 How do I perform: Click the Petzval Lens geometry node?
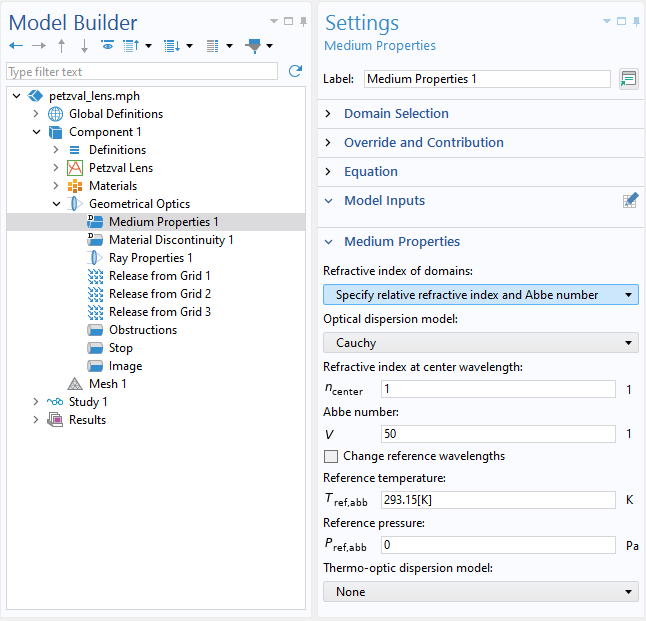(x=121, y=168)
